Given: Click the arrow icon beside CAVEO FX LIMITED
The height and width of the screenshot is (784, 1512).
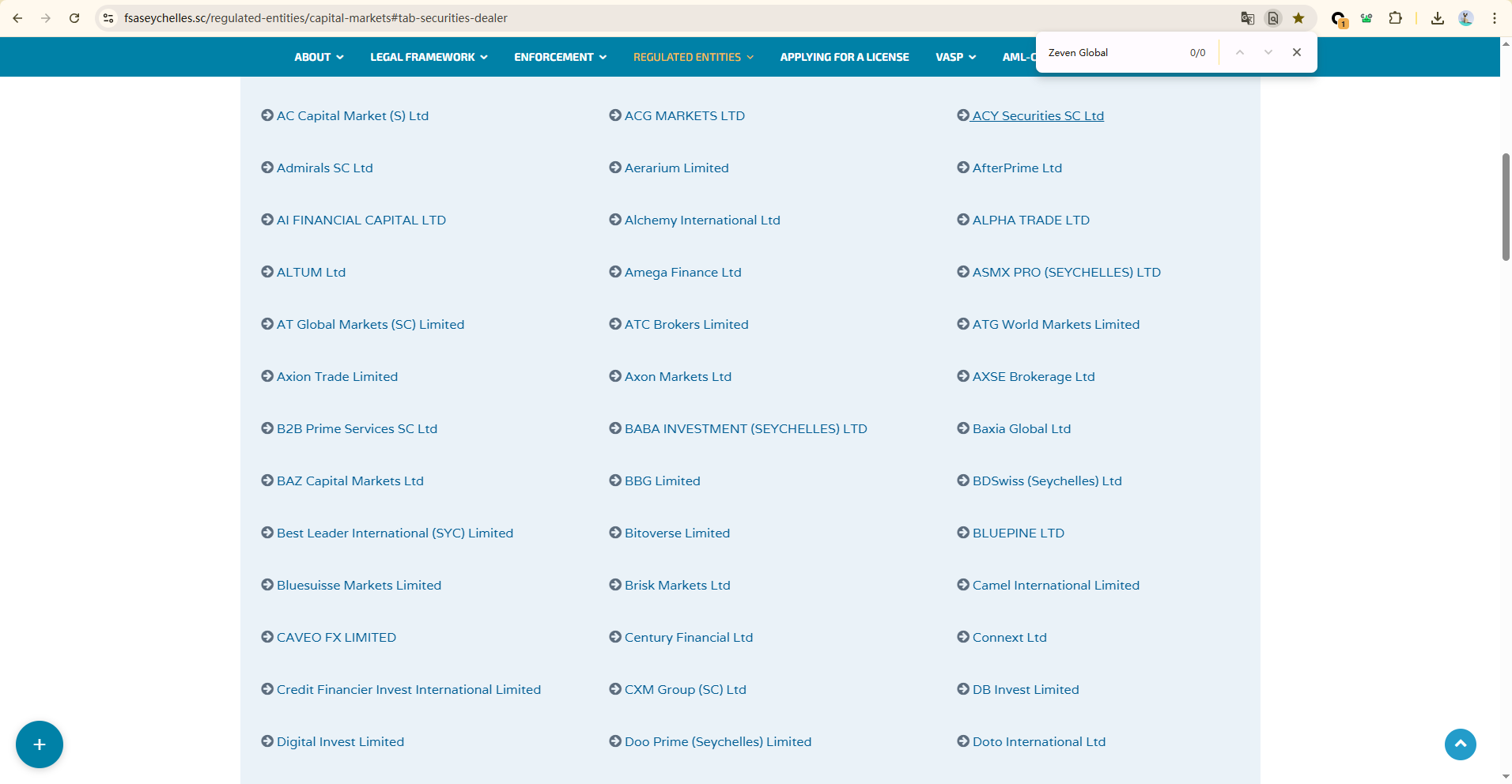Looking at the screenshot, I should [267, 637].
